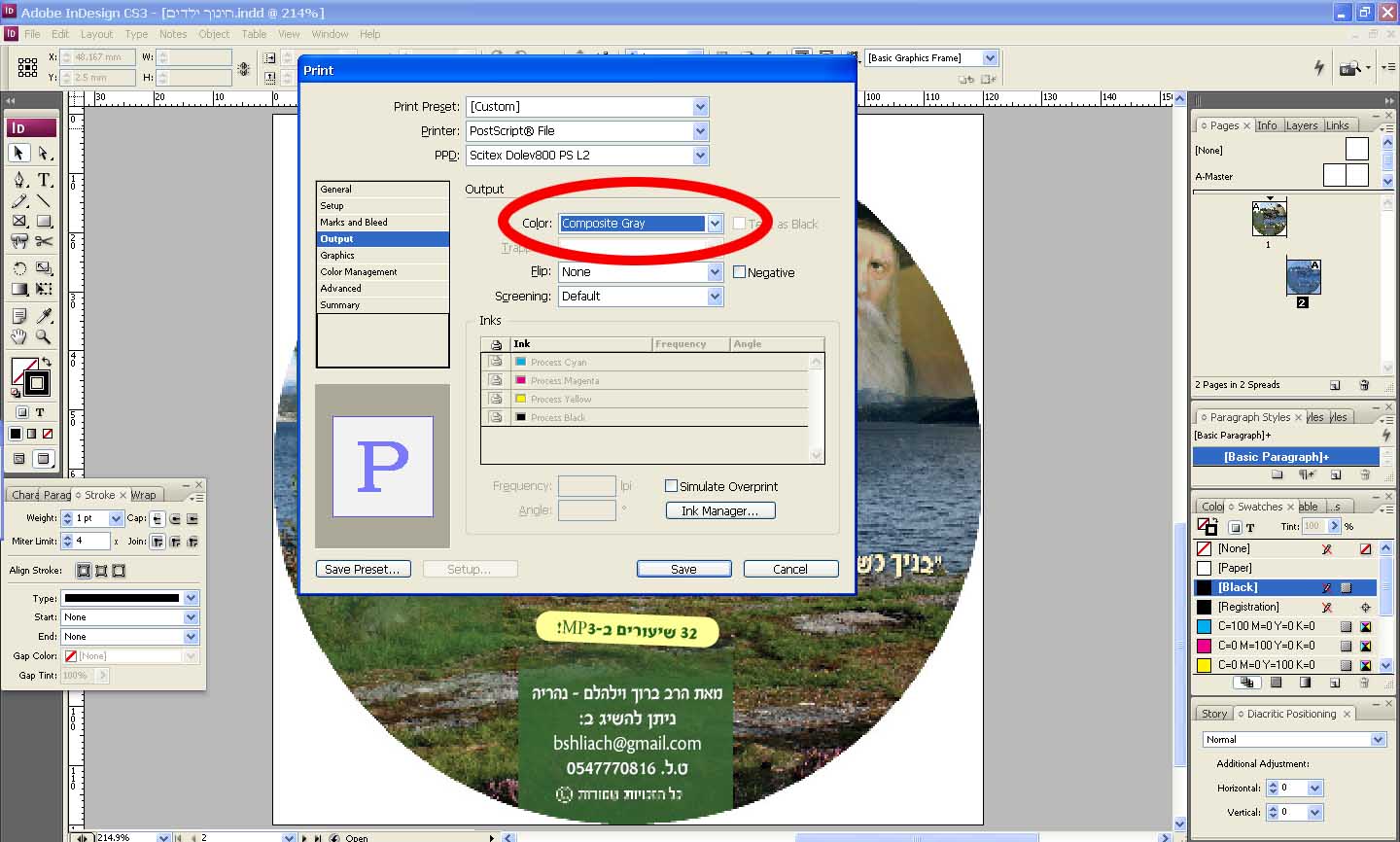
Task: Cancel the Print dialog
Action: [790, 570]
